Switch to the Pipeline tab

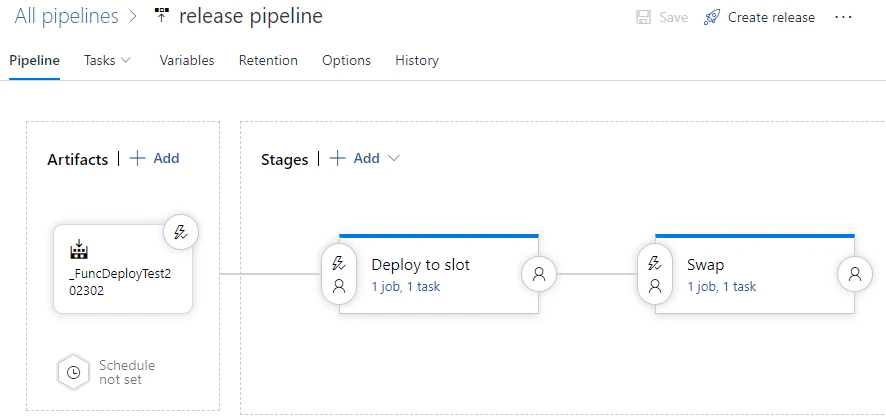point(34,60)
